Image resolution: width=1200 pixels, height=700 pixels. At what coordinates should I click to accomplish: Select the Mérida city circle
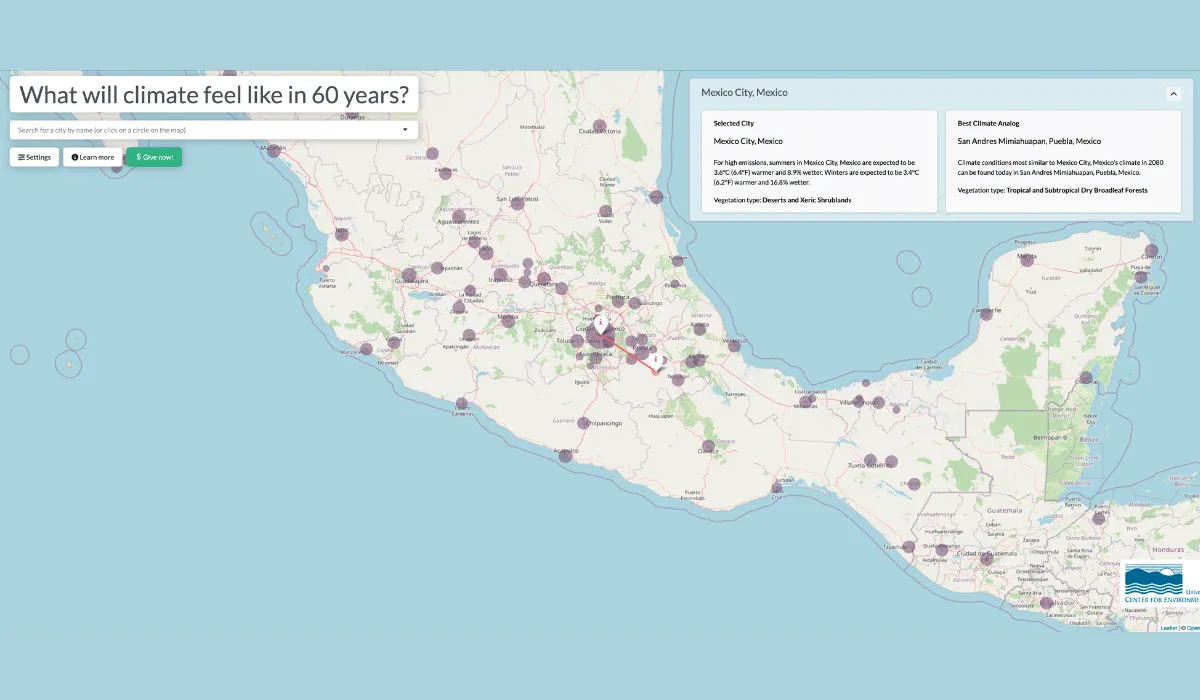[1027, 258]
